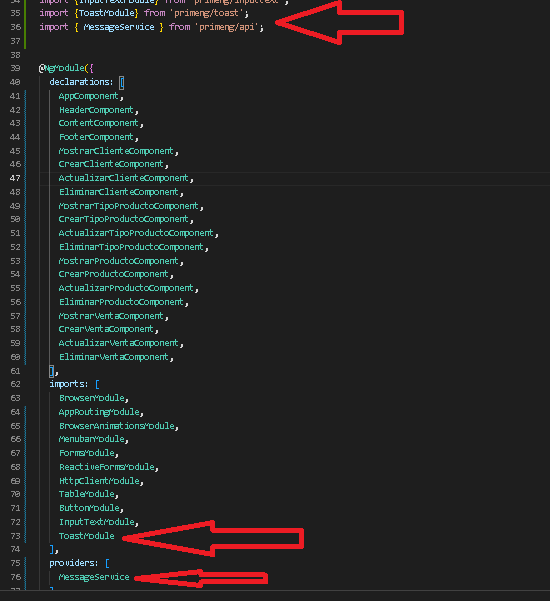The width and height of the screenshot is (550, 601).
Task: Click ToastModule in the line 35 import
Action: (107, 13)
